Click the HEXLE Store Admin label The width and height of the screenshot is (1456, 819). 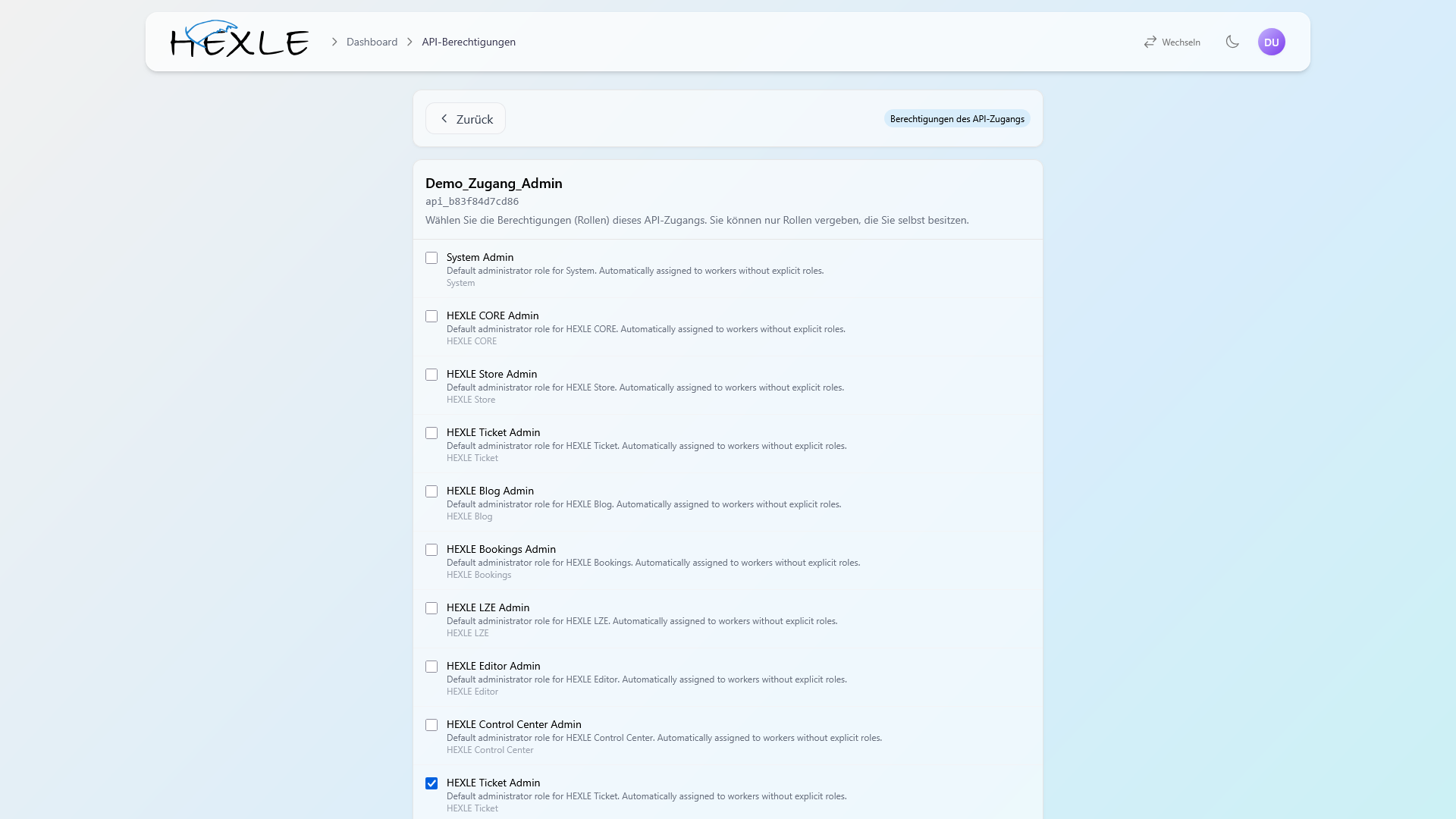point(491,374)
